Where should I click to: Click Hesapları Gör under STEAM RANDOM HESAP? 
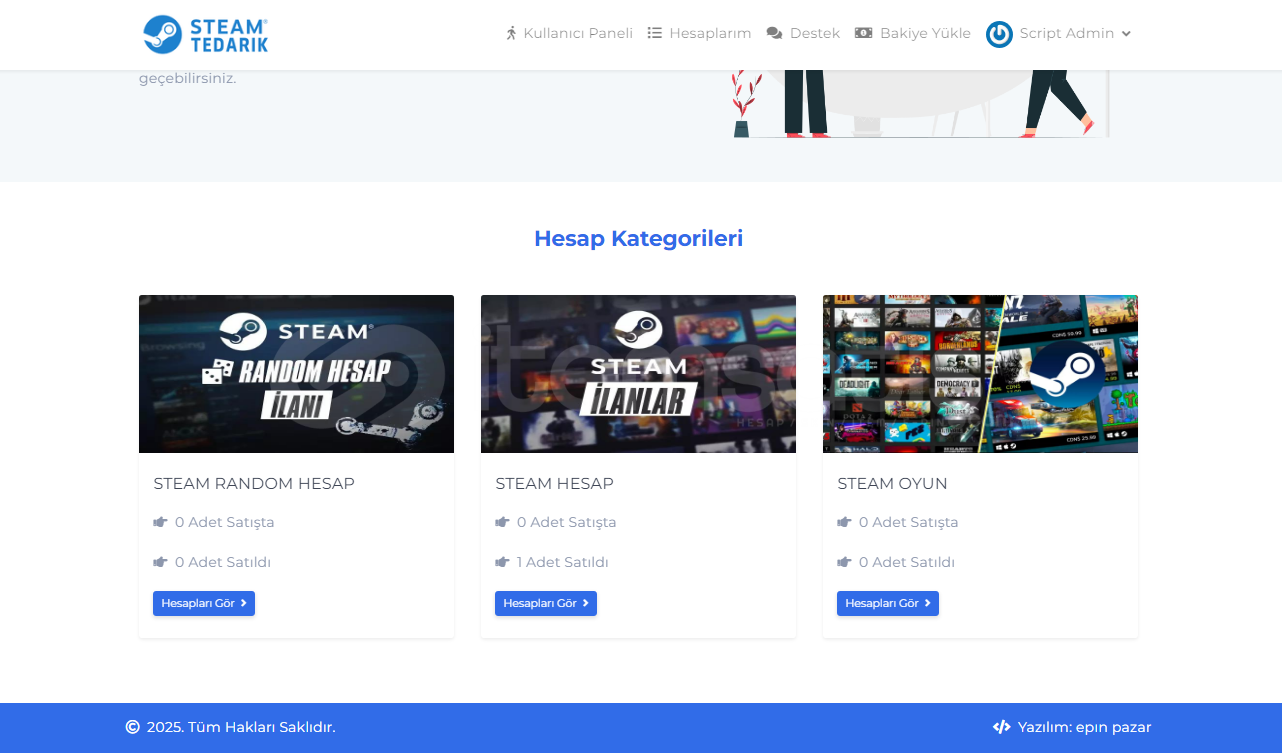click(x=204, y=603)
